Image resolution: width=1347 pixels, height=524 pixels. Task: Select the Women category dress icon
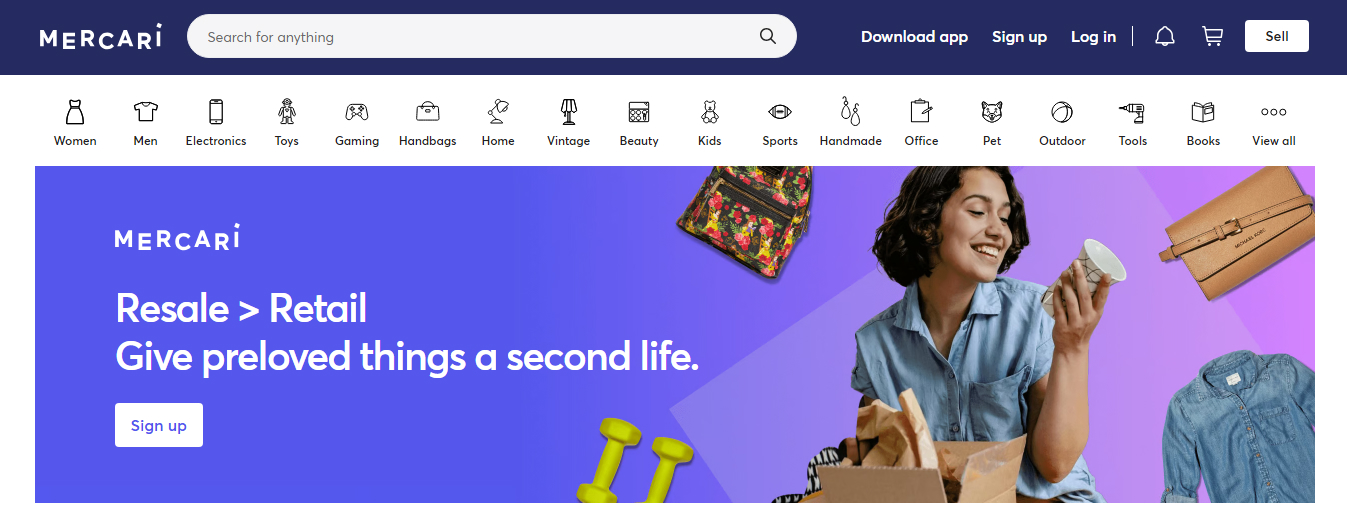click(75, 111)
